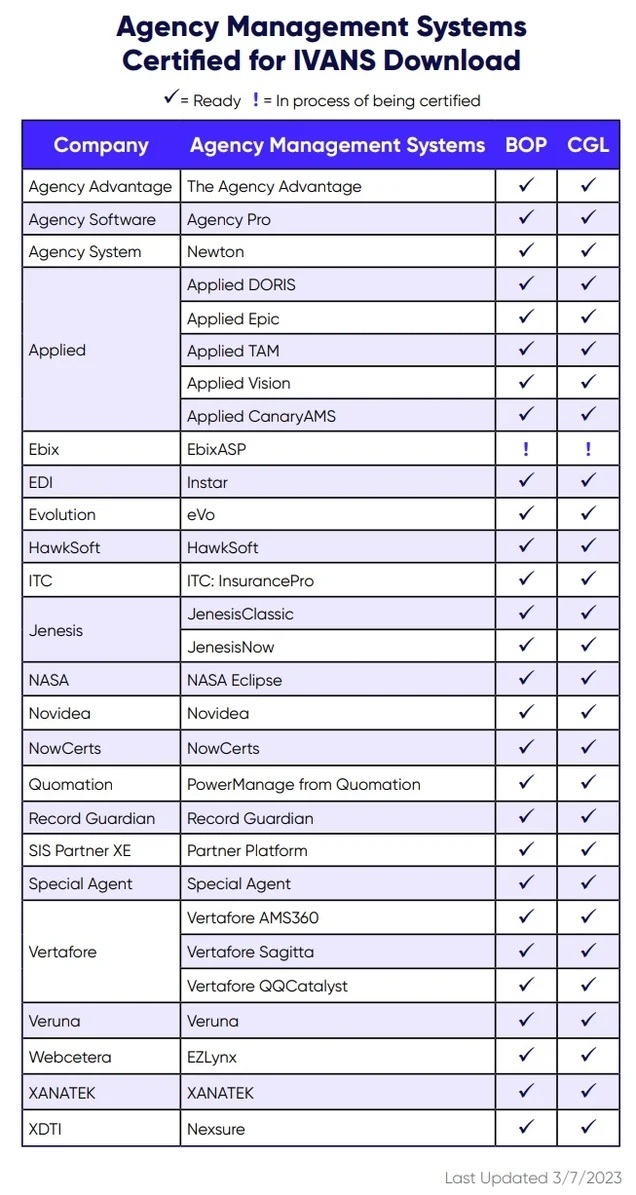Click the CGL checkmark for EZLynx

588,1054
